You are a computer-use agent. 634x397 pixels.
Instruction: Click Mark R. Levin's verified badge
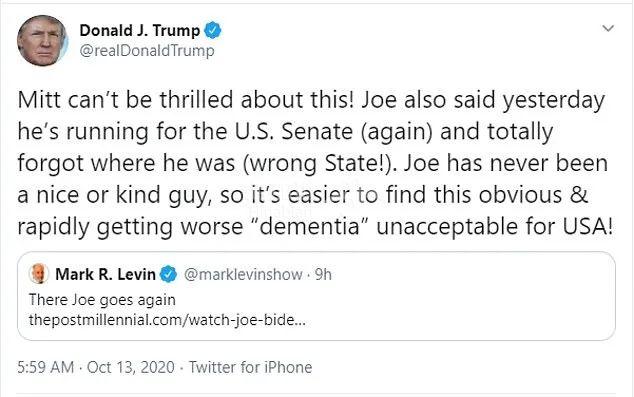[169, 274]
